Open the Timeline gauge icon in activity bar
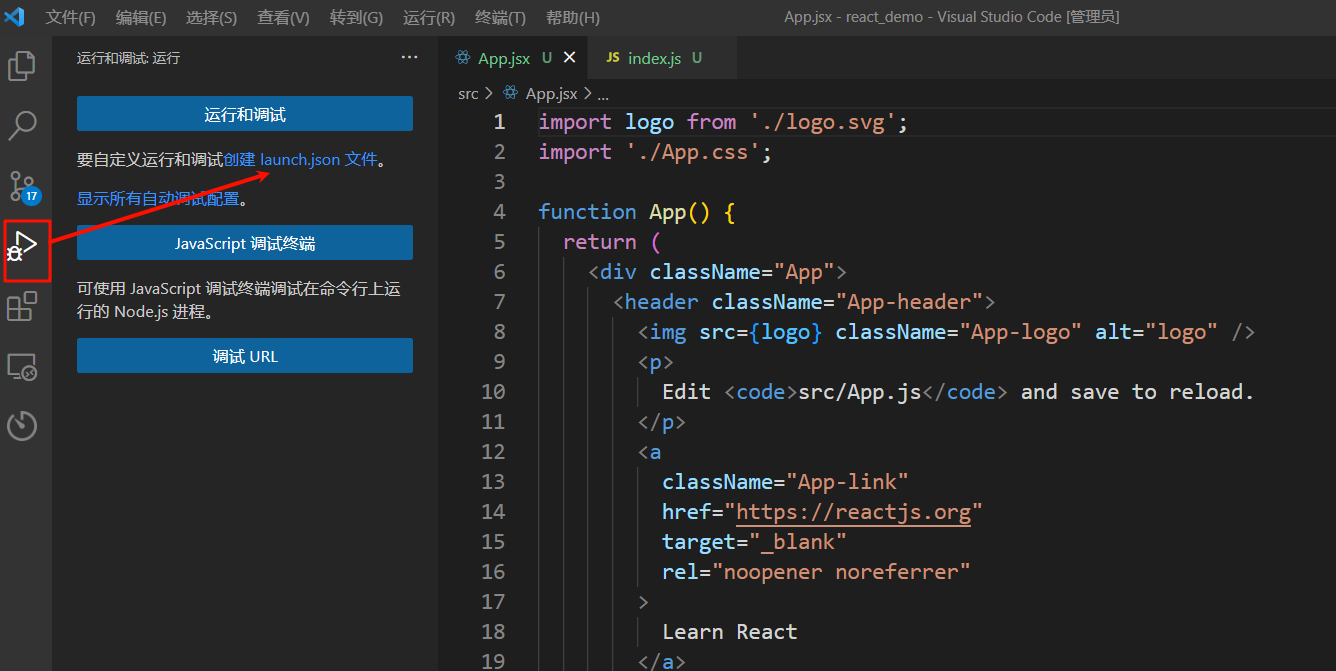The image size is (1336, 671). (22, 426)
